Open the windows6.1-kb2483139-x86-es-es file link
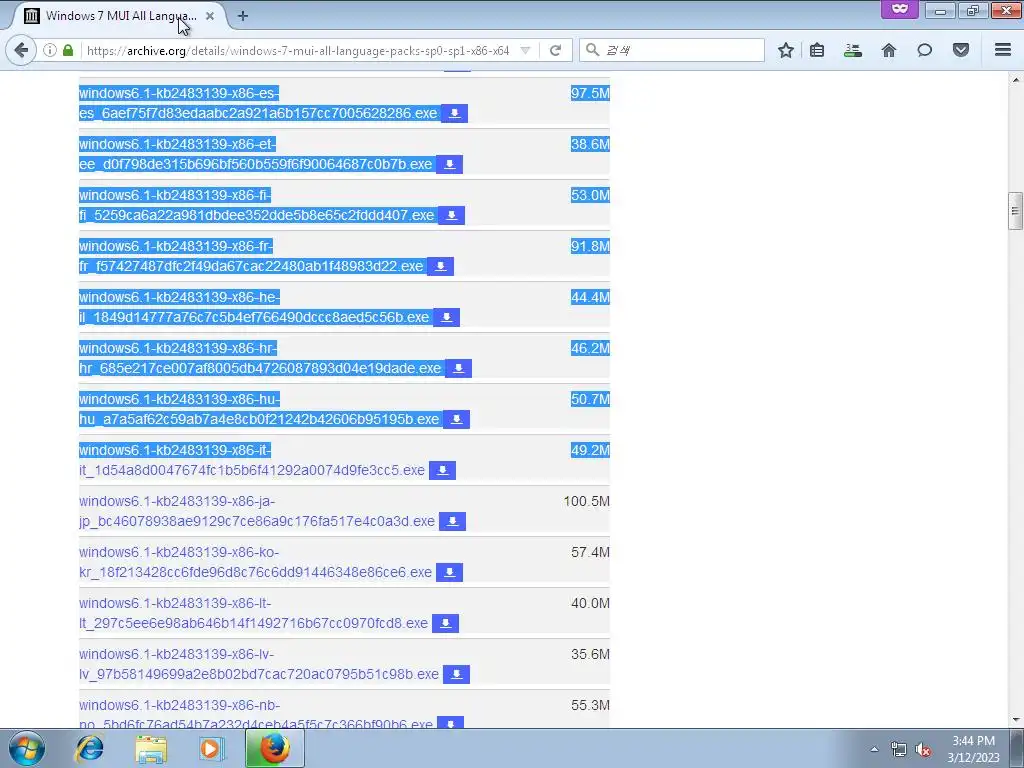Image resolution: width=1024 pixels, height=768 pixels. (258, 103)
